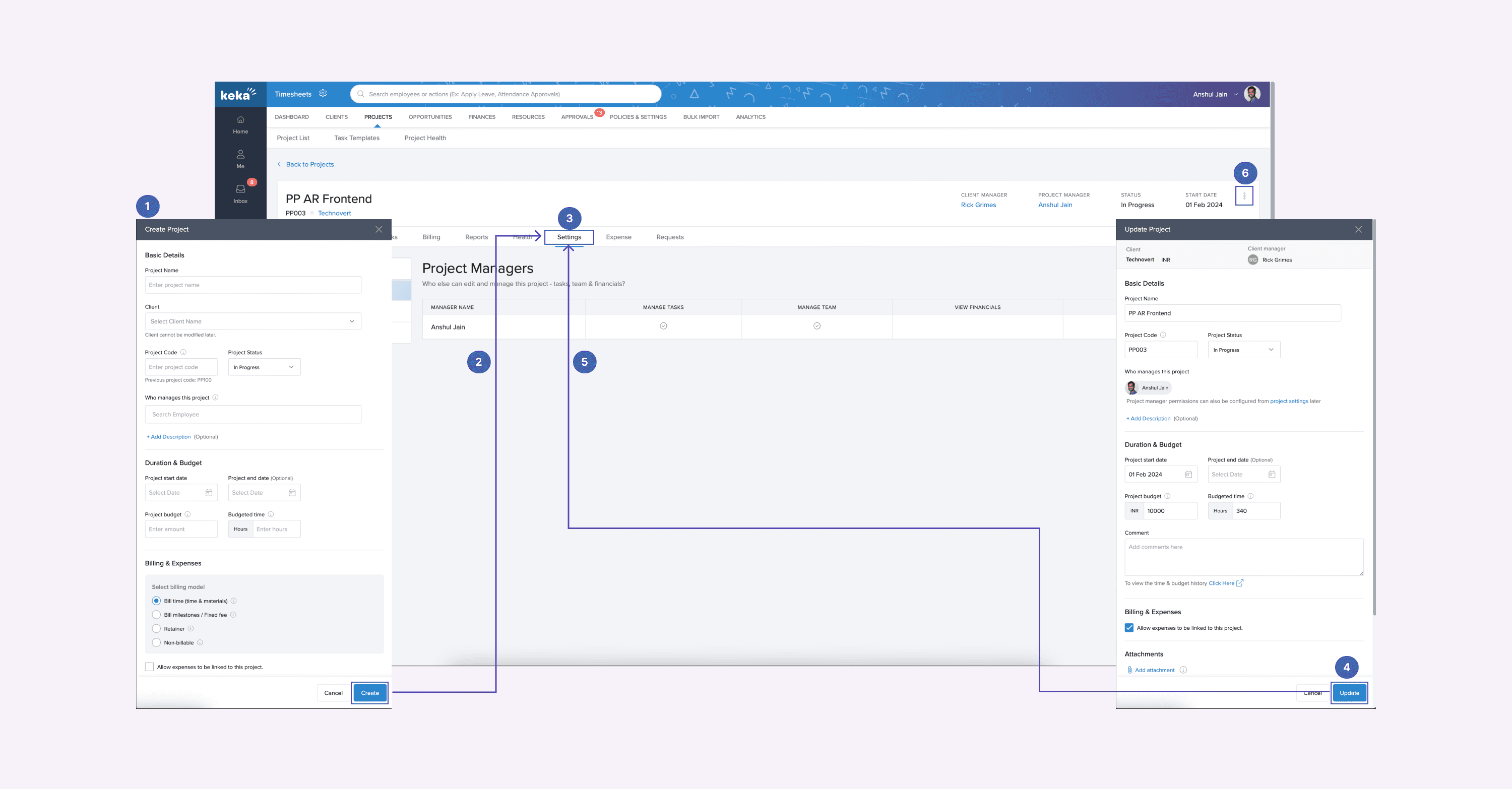
Task: Switch to the Billing project tab
Action: click(431, 237)
